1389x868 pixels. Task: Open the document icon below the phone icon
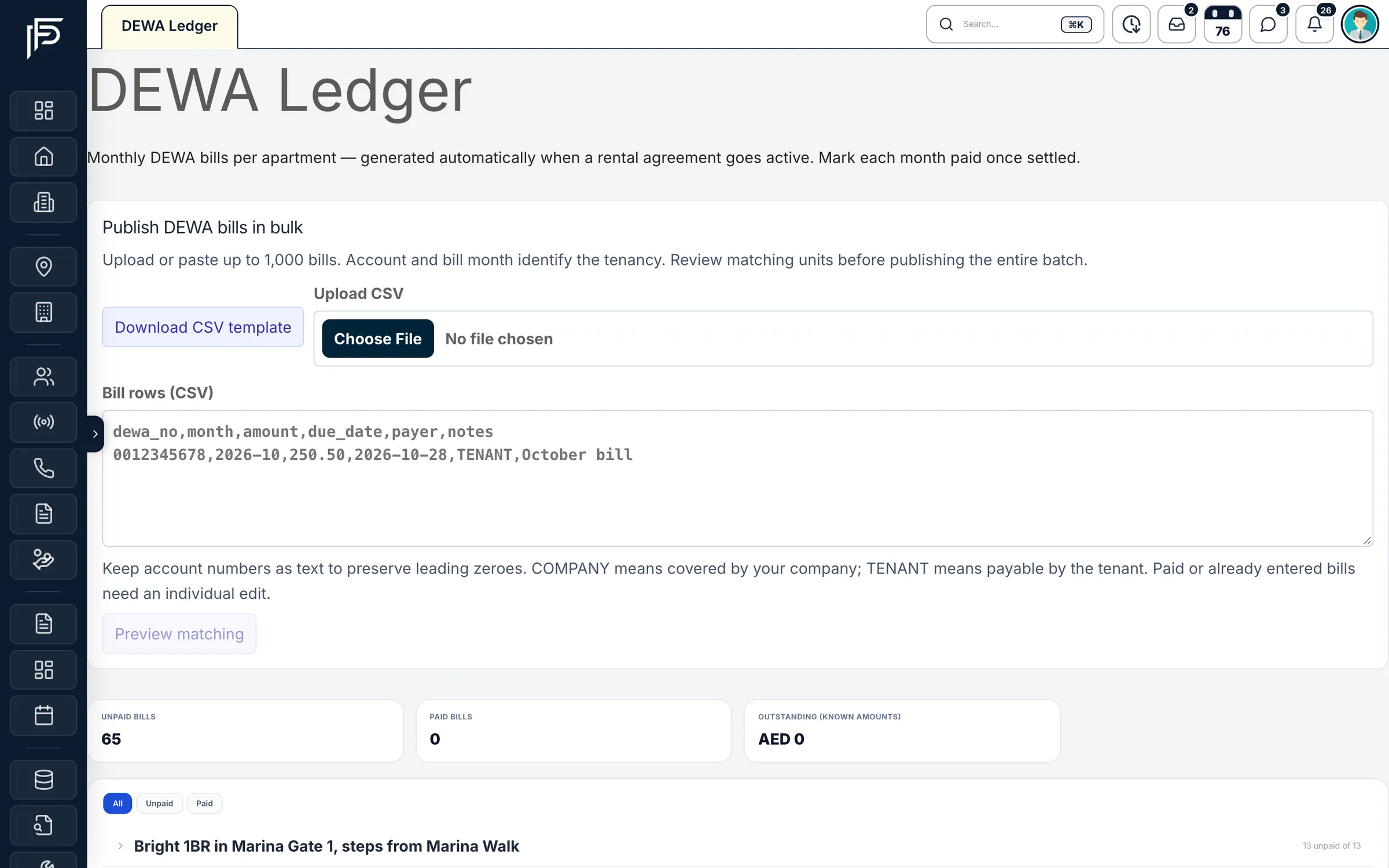pos(43,514)
